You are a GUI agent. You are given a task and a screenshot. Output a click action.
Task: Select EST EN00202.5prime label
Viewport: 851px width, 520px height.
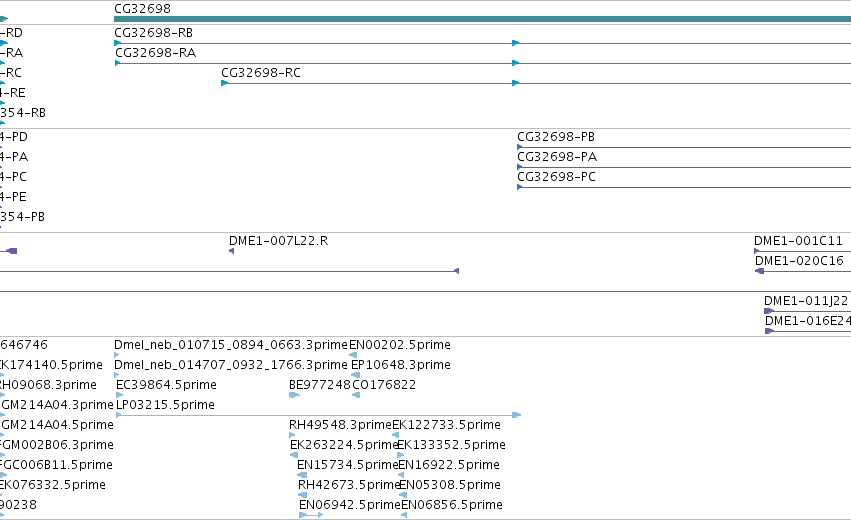pyautogui.click(x=399, y=345)
